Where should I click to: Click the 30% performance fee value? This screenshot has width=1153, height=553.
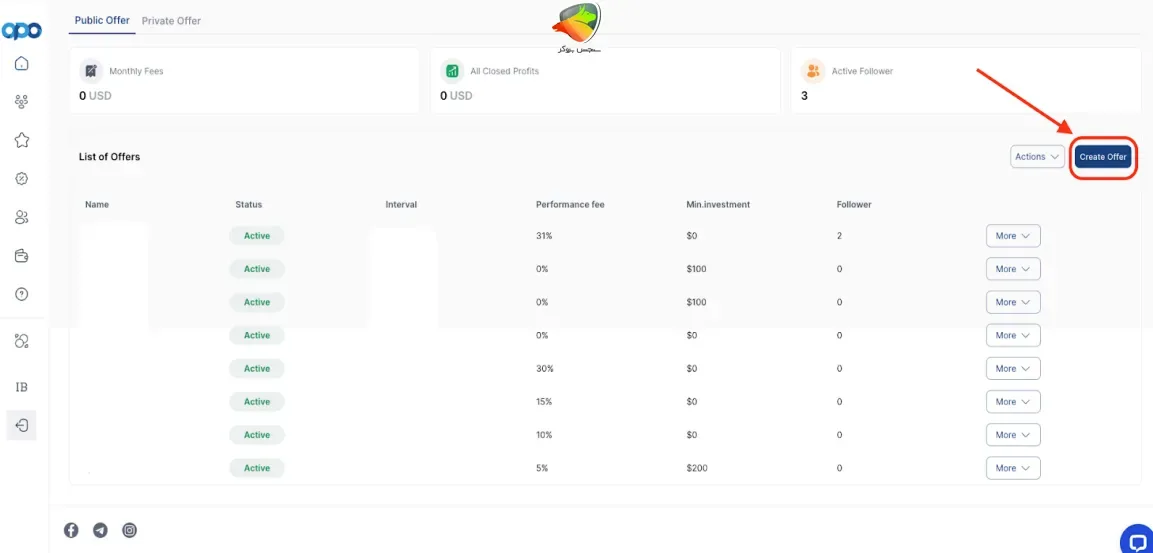pyautogui.click(x=545, y=368)
